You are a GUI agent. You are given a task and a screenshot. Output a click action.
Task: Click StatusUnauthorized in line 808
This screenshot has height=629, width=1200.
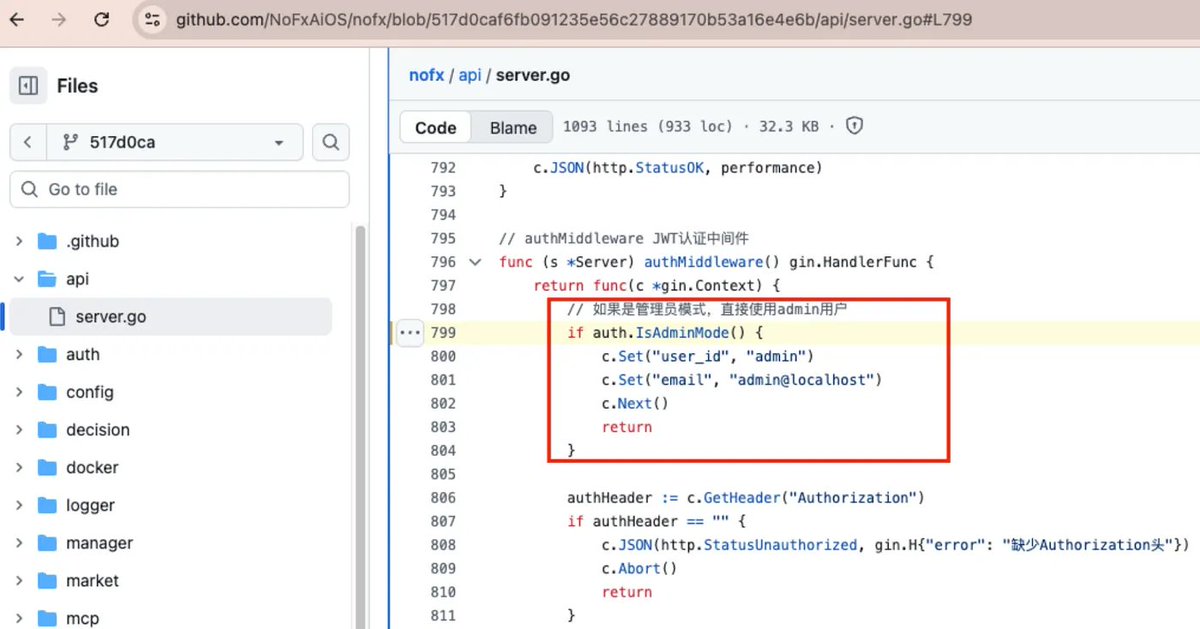click(781, 545)
